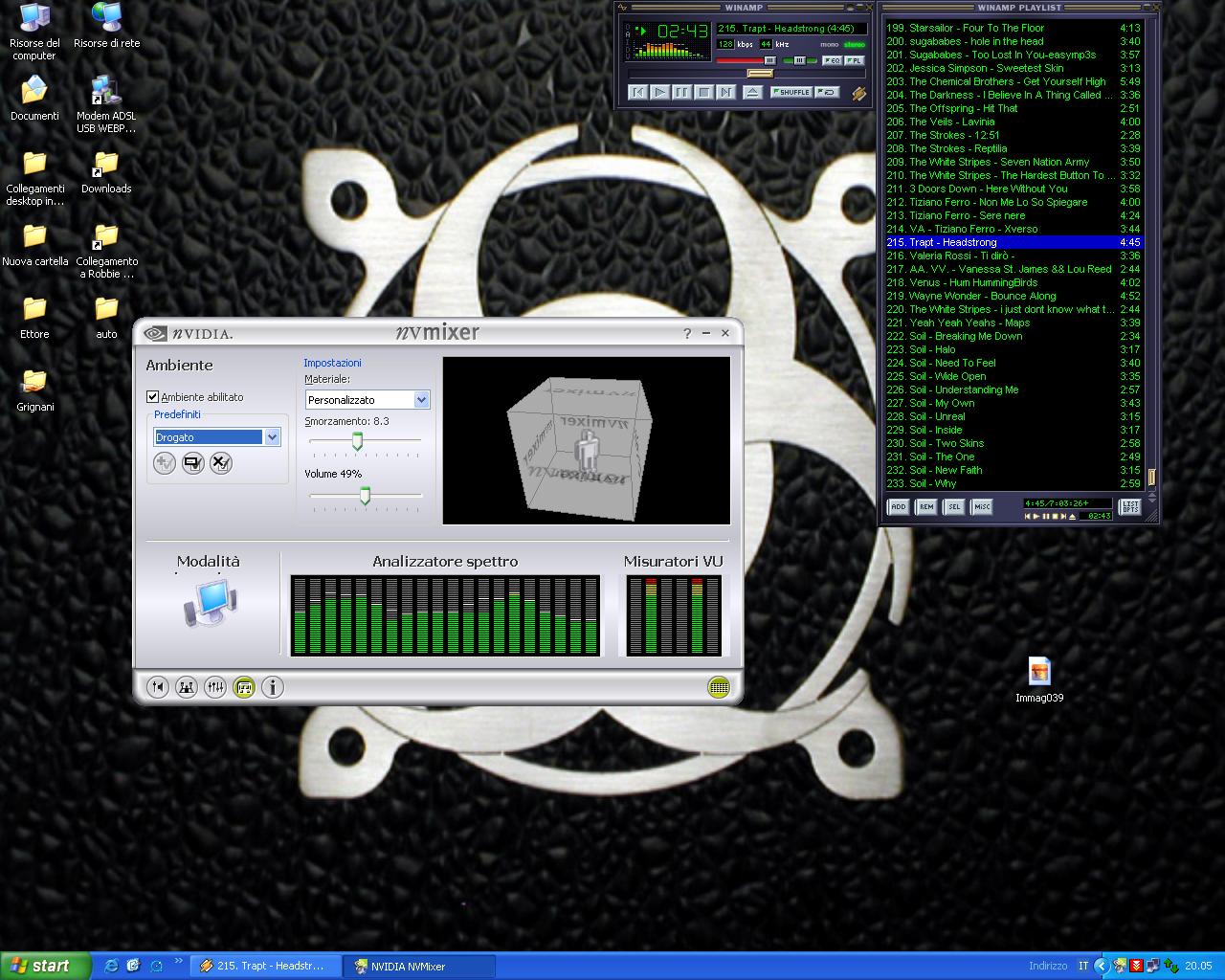Click the save/rename preset icon under Predefiniti

[193, 463]
